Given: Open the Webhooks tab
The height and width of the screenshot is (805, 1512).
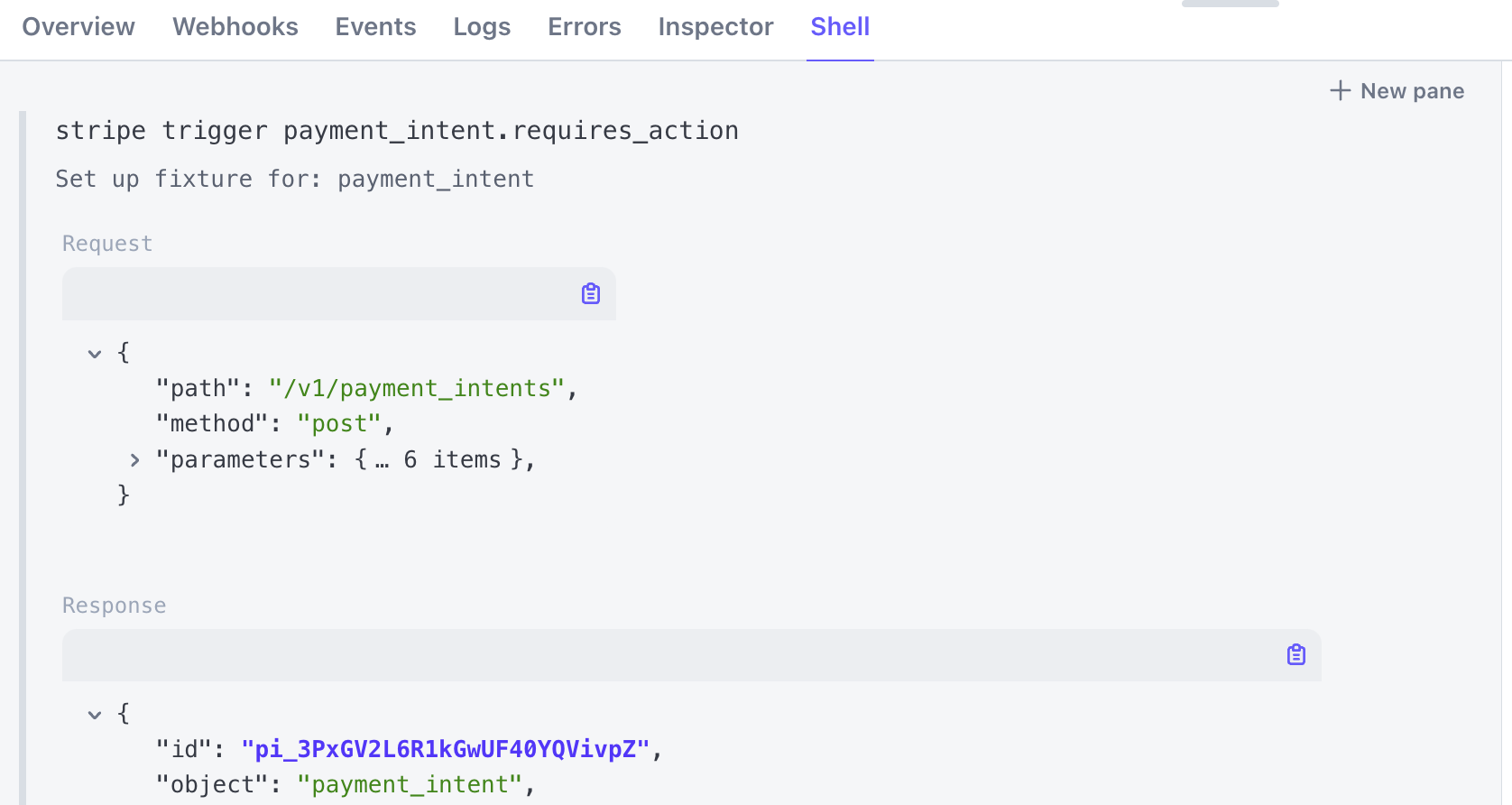Looking at the screenshot, I should 235,27.
